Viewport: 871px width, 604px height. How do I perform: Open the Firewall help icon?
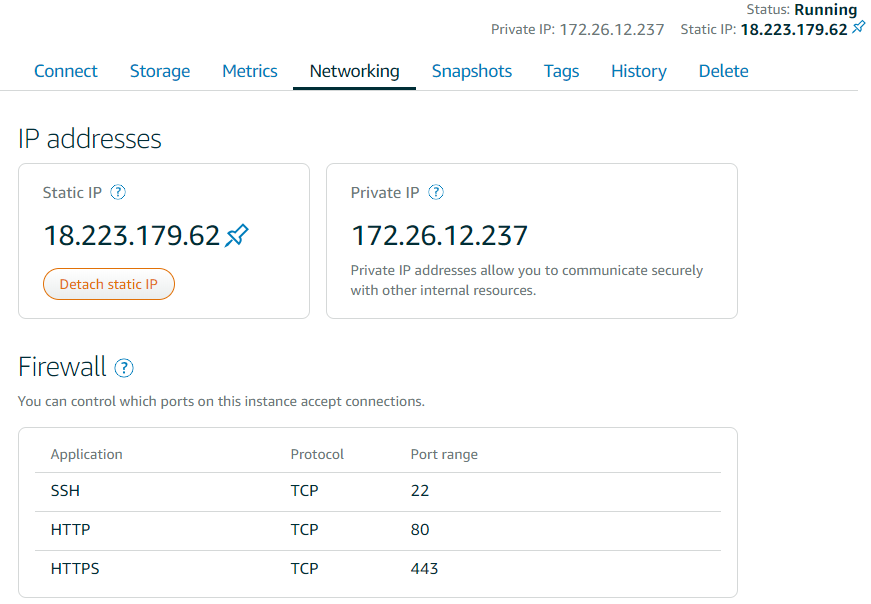tap(124, 368)
